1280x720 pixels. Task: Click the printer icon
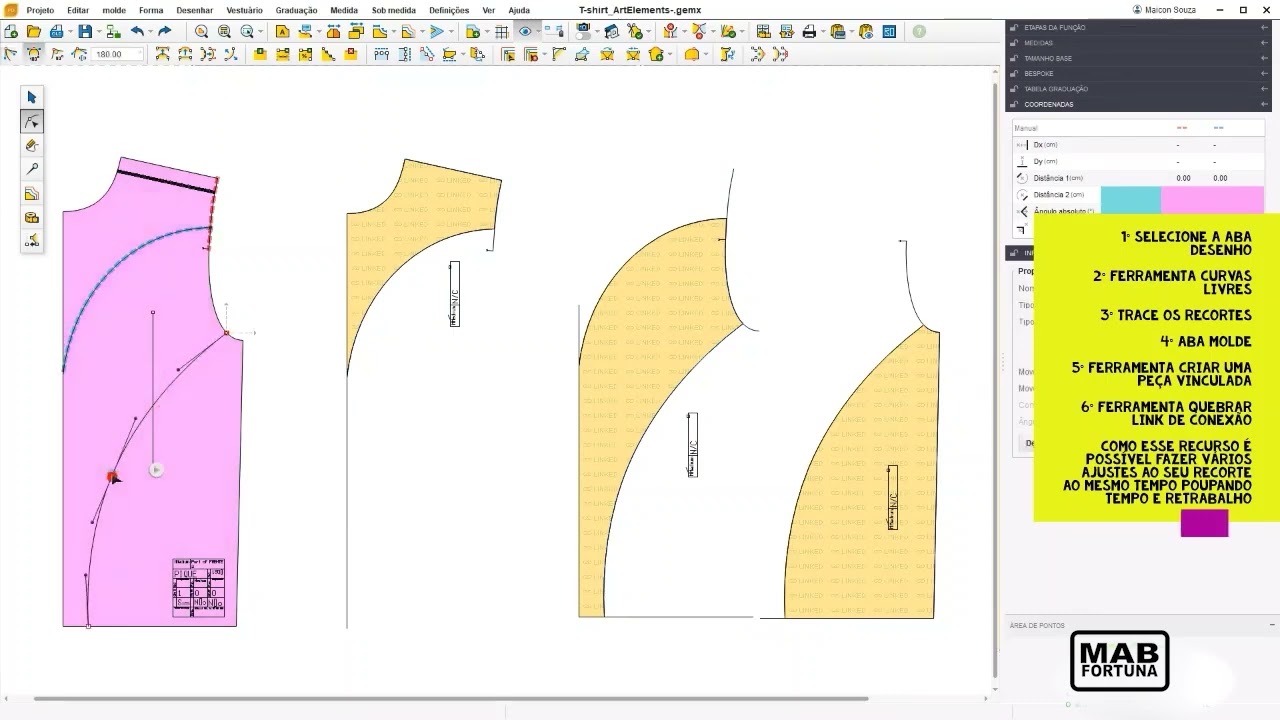tap(809, 32)
